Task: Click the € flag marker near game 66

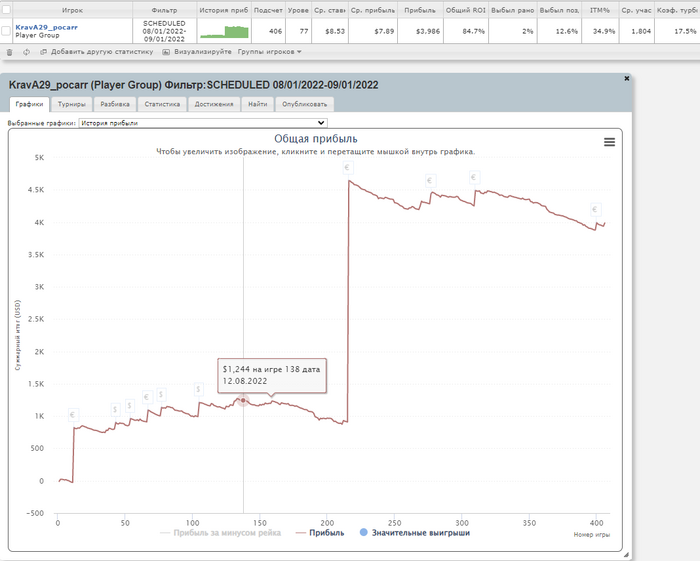Action: tap(147, 397)
